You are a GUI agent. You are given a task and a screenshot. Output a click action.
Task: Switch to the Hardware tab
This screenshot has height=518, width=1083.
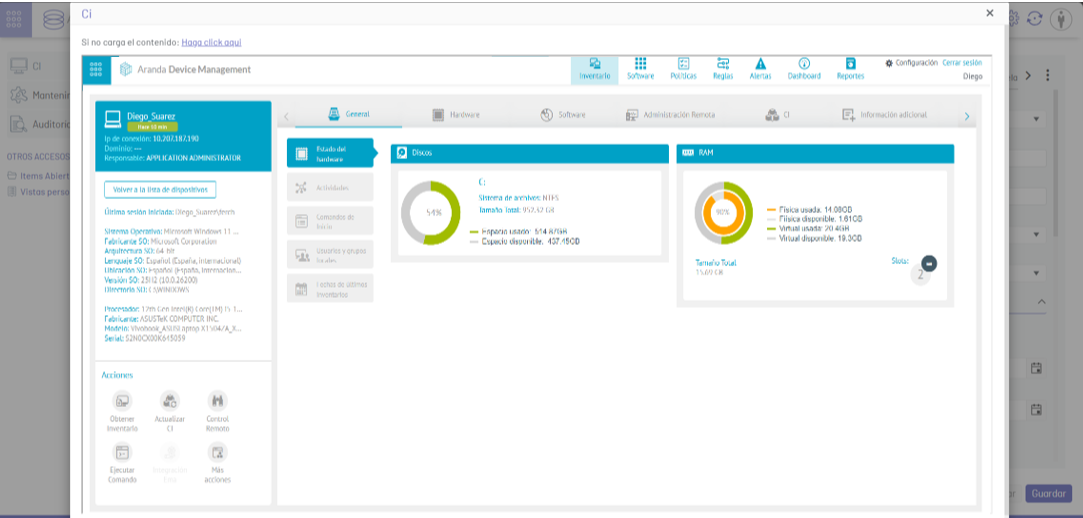455,115
